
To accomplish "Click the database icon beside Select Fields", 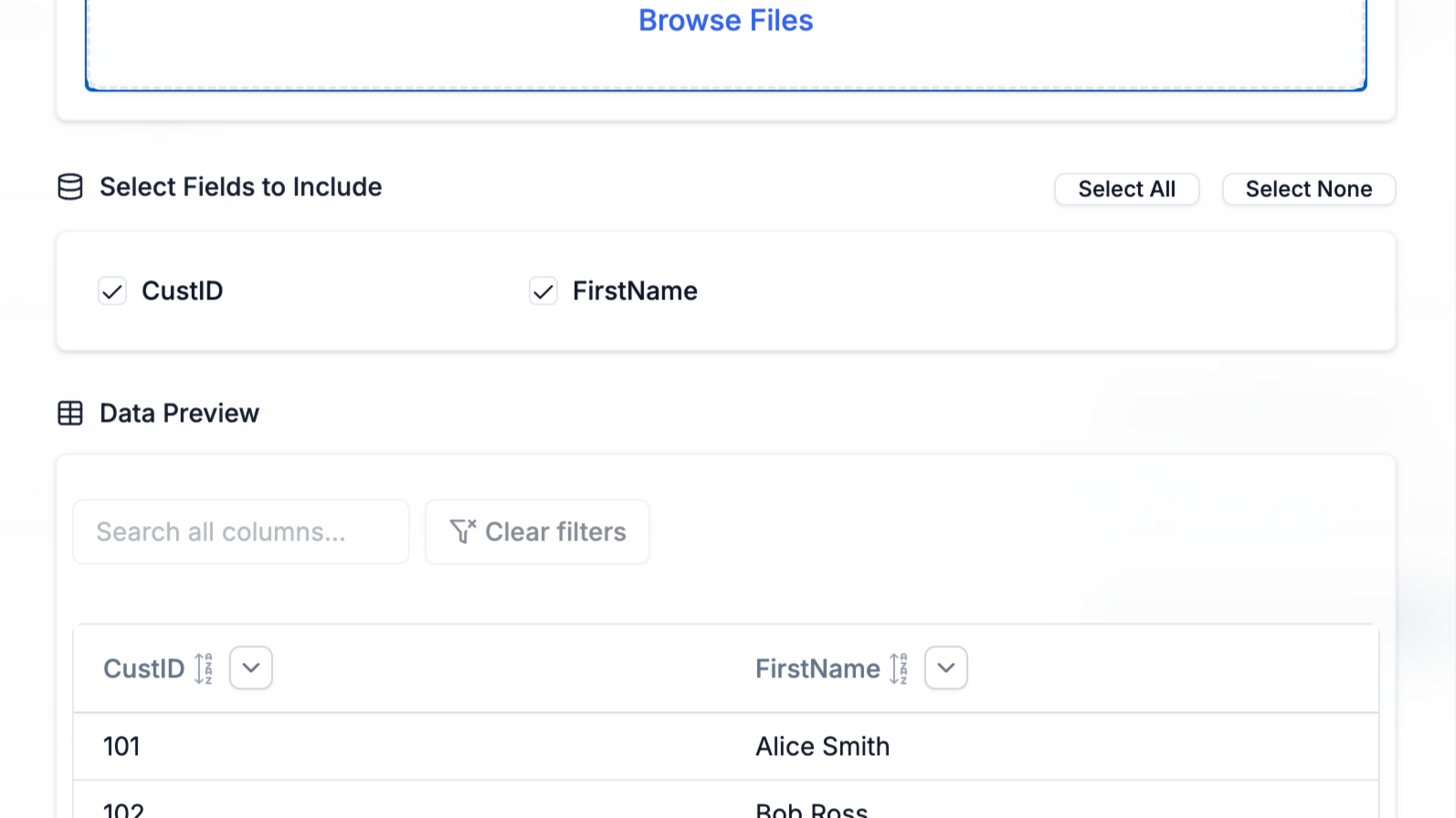I will pos(70,186).
